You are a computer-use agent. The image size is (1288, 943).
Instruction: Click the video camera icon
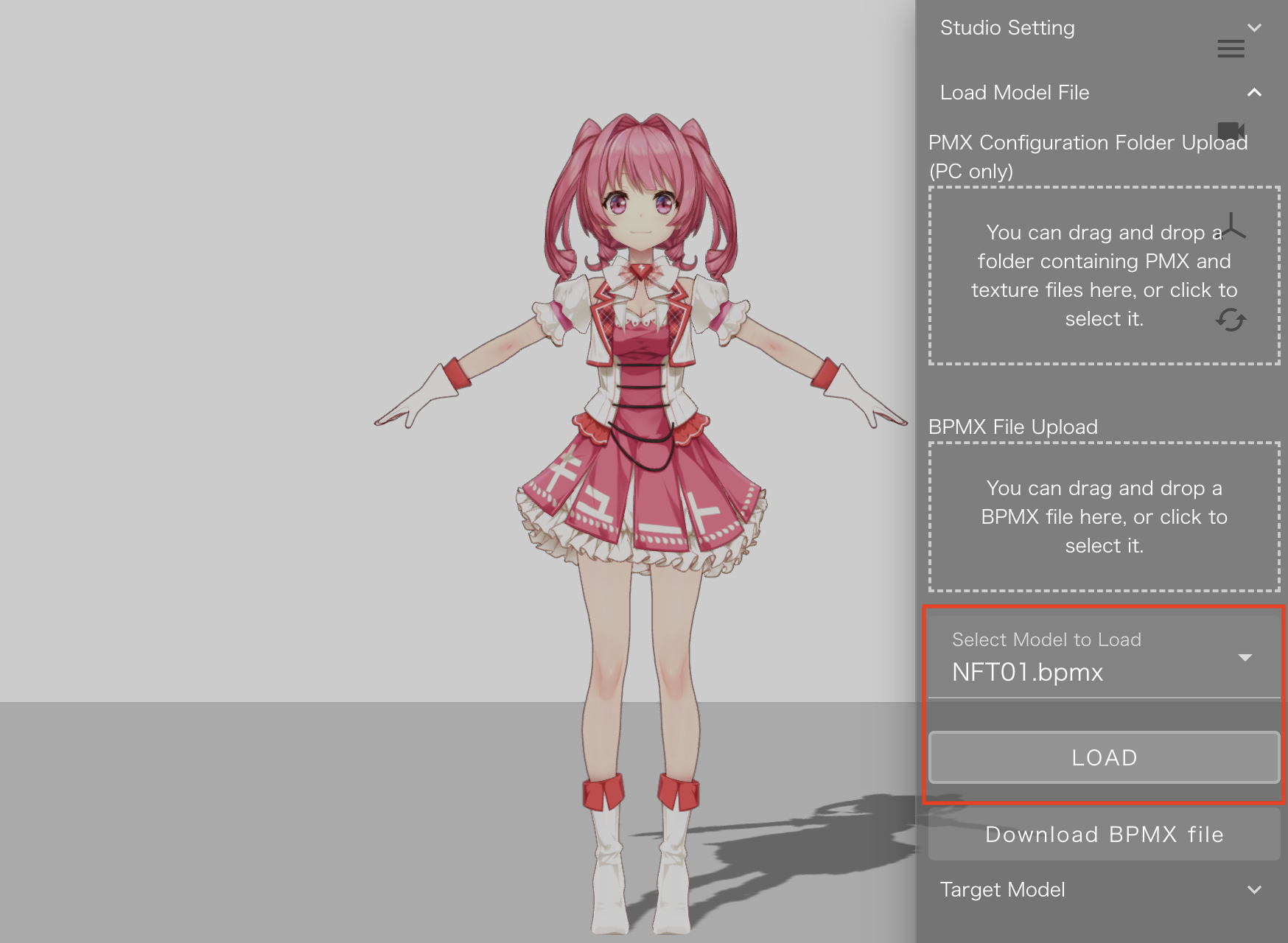click(1231, 131)
